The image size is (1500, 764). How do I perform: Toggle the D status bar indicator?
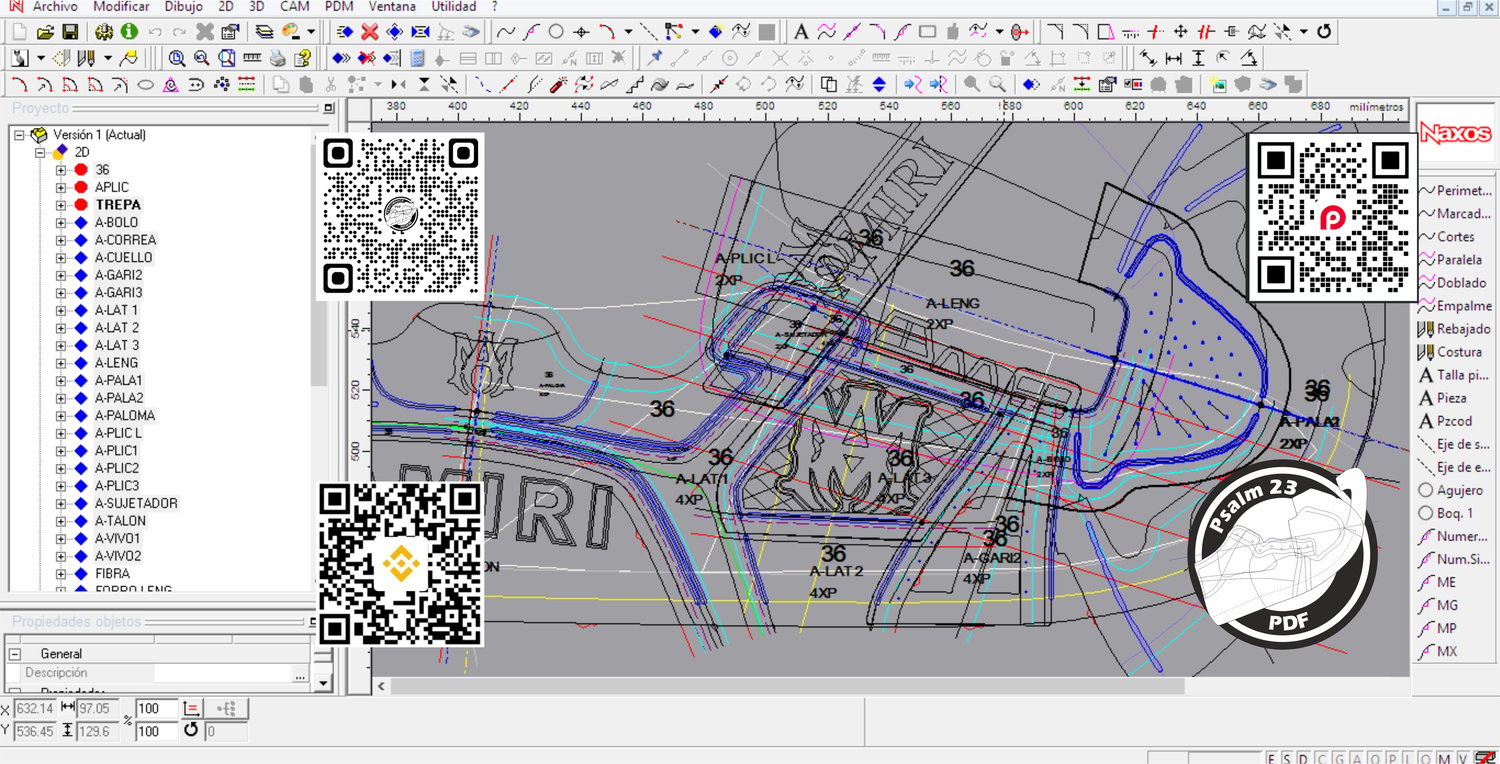pyautogui.click(x=1301, y=758)
